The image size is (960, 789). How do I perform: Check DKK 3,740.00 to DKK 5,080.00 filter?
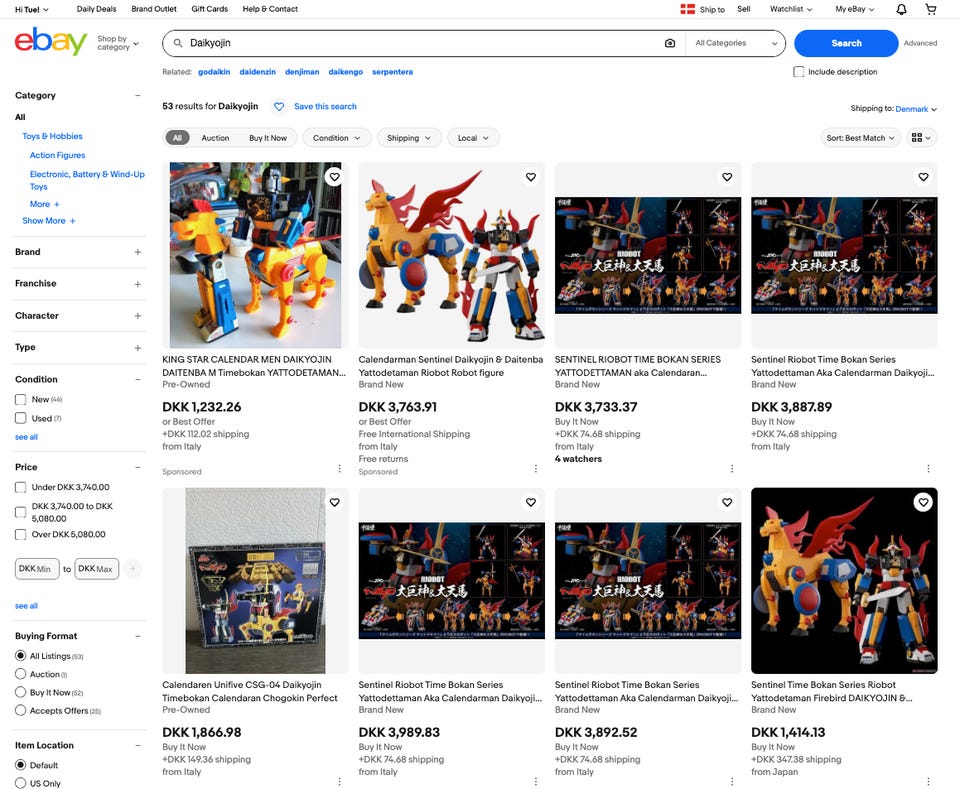[x=20, y=512]
